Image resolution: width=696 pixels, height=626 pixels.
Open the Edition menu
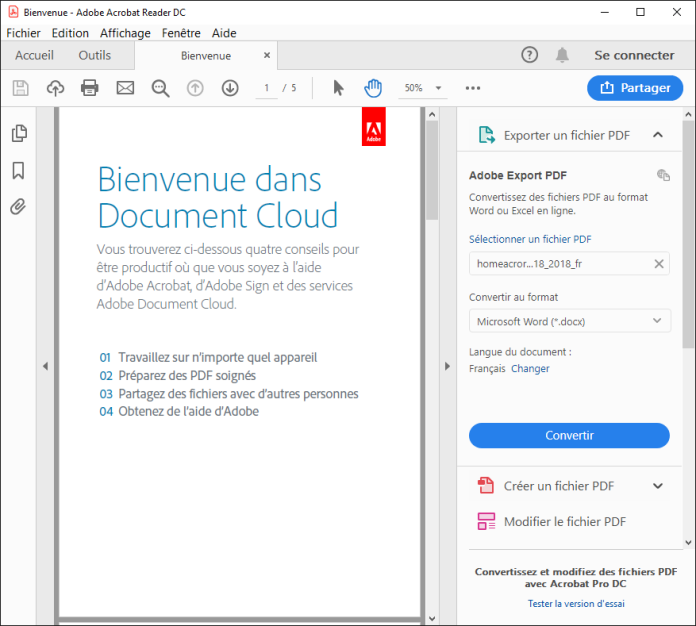coord(70,33)
